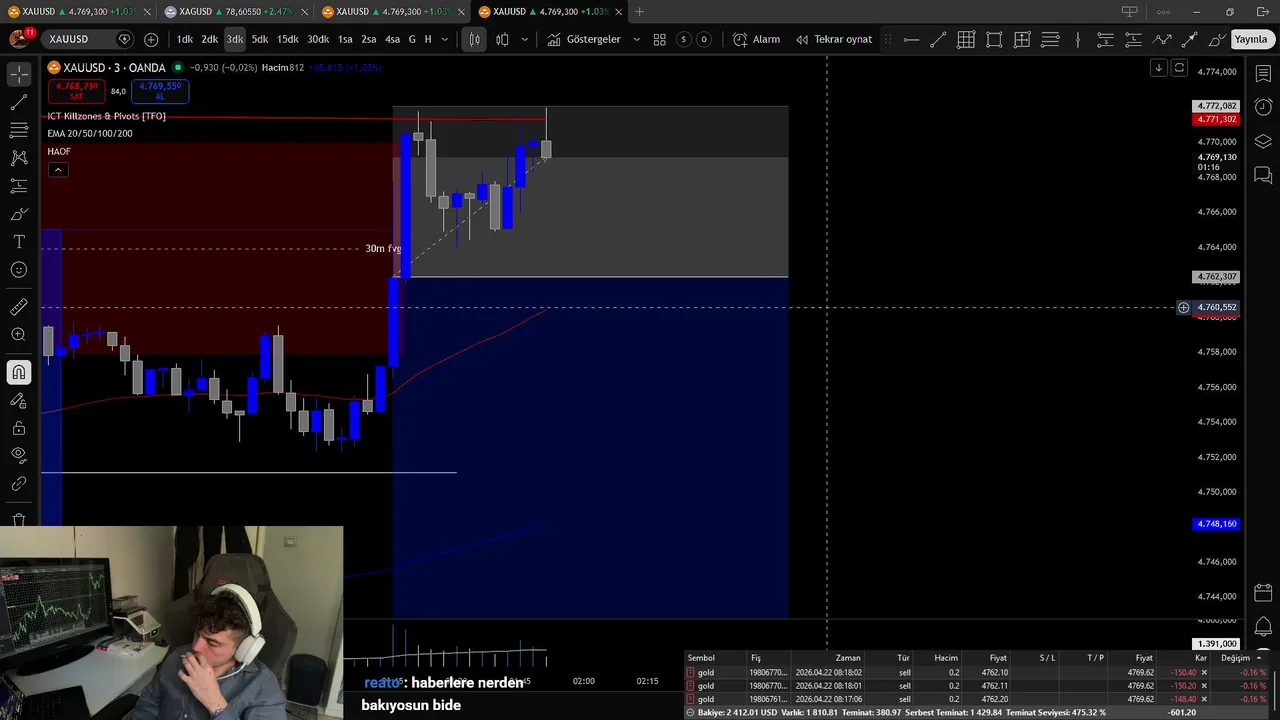Close the gold position at 4762.11

click(x=1203, y=686)
